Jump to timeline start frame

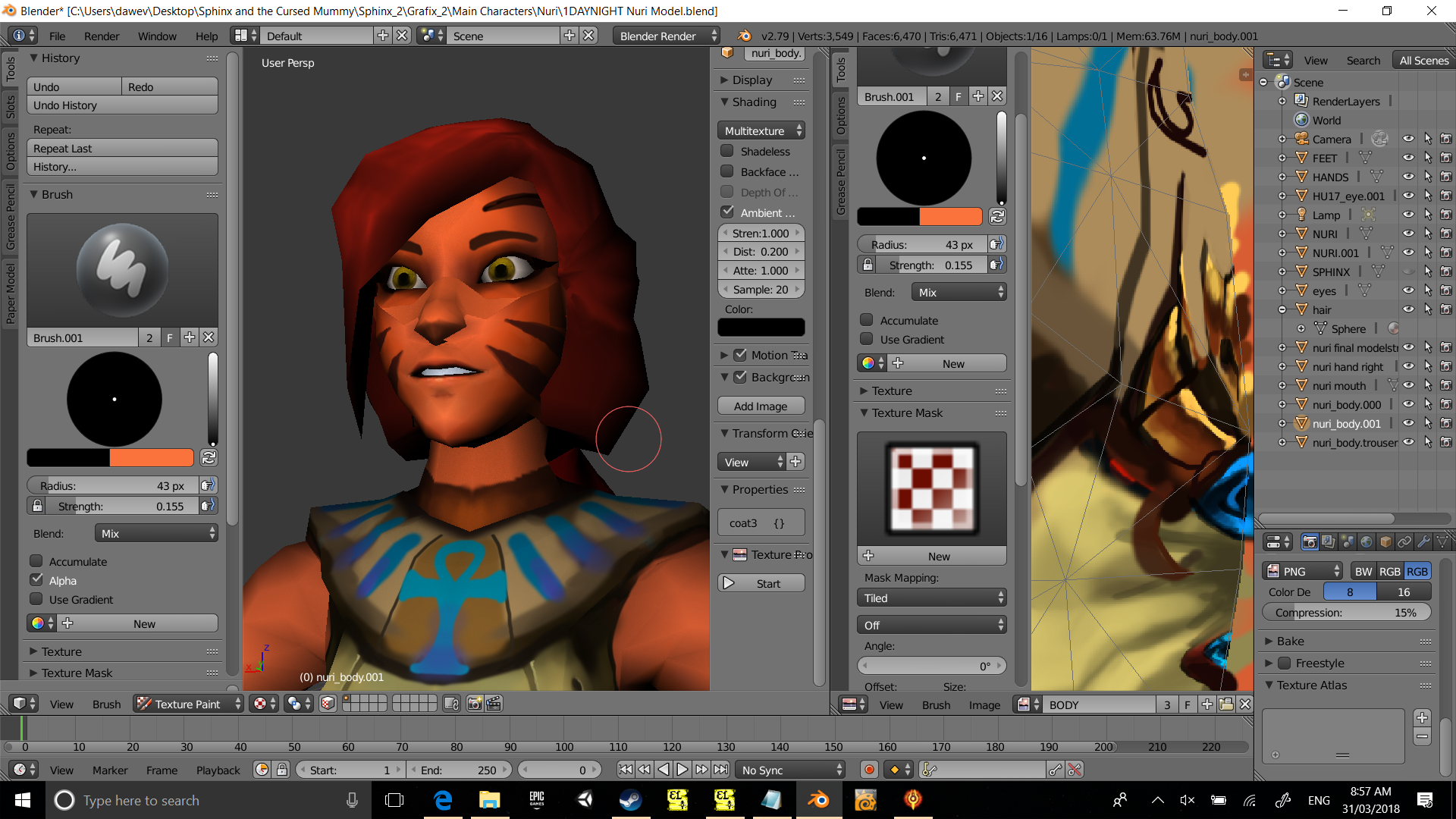coord(625,770)
